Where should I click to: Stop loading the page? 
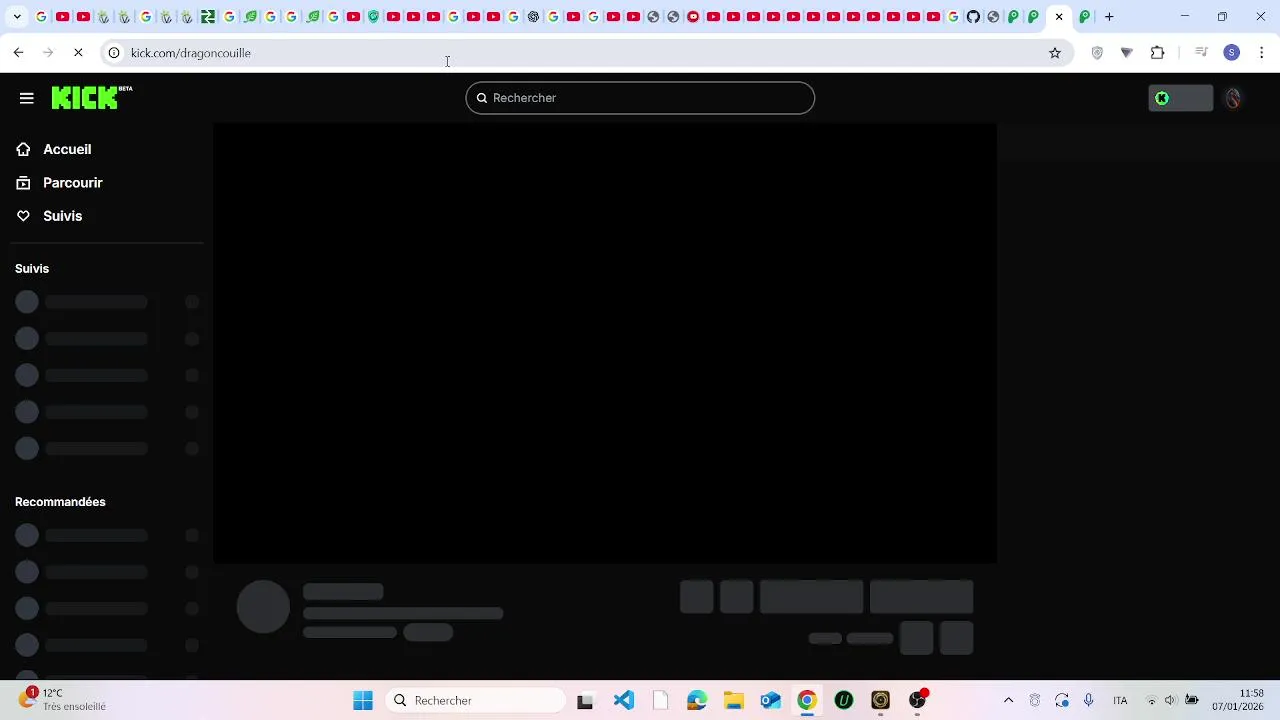(78, 52)
